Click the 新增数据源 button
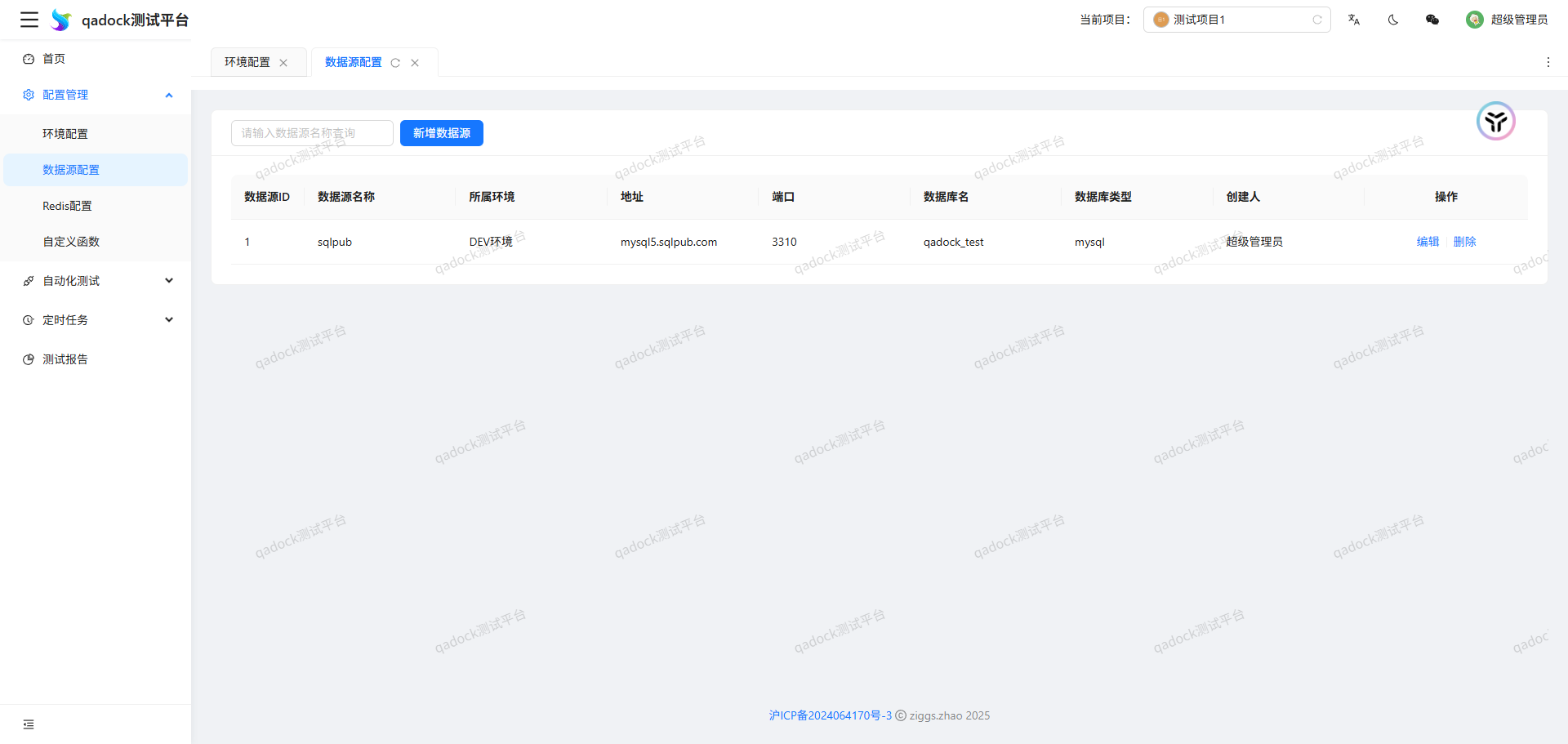Screen dimensions: 1568x744 click(x=442, y=133)
